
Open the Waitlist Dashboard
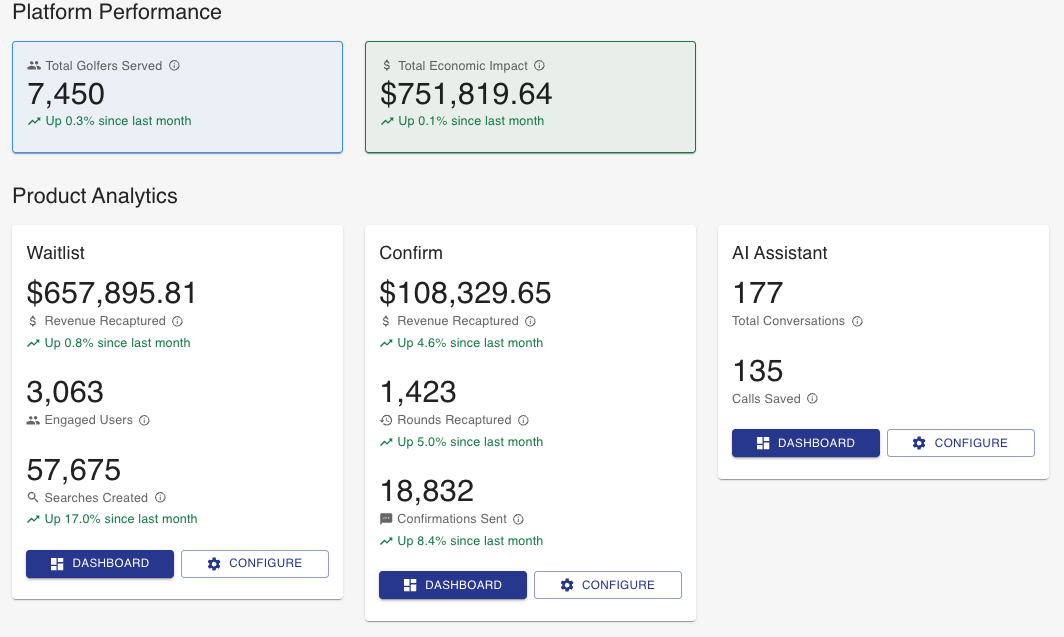tap(100, 564)
